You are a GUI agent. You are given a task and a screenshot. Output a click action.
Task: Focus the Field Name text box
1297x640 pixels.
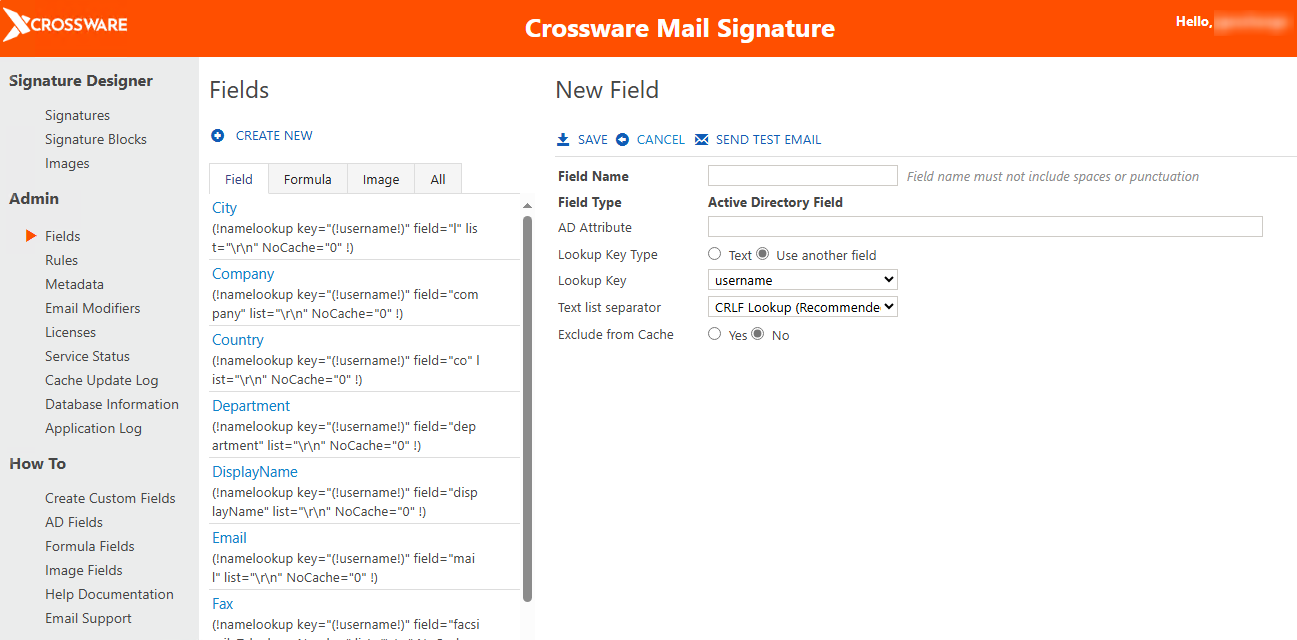click(x=802, y=176)
